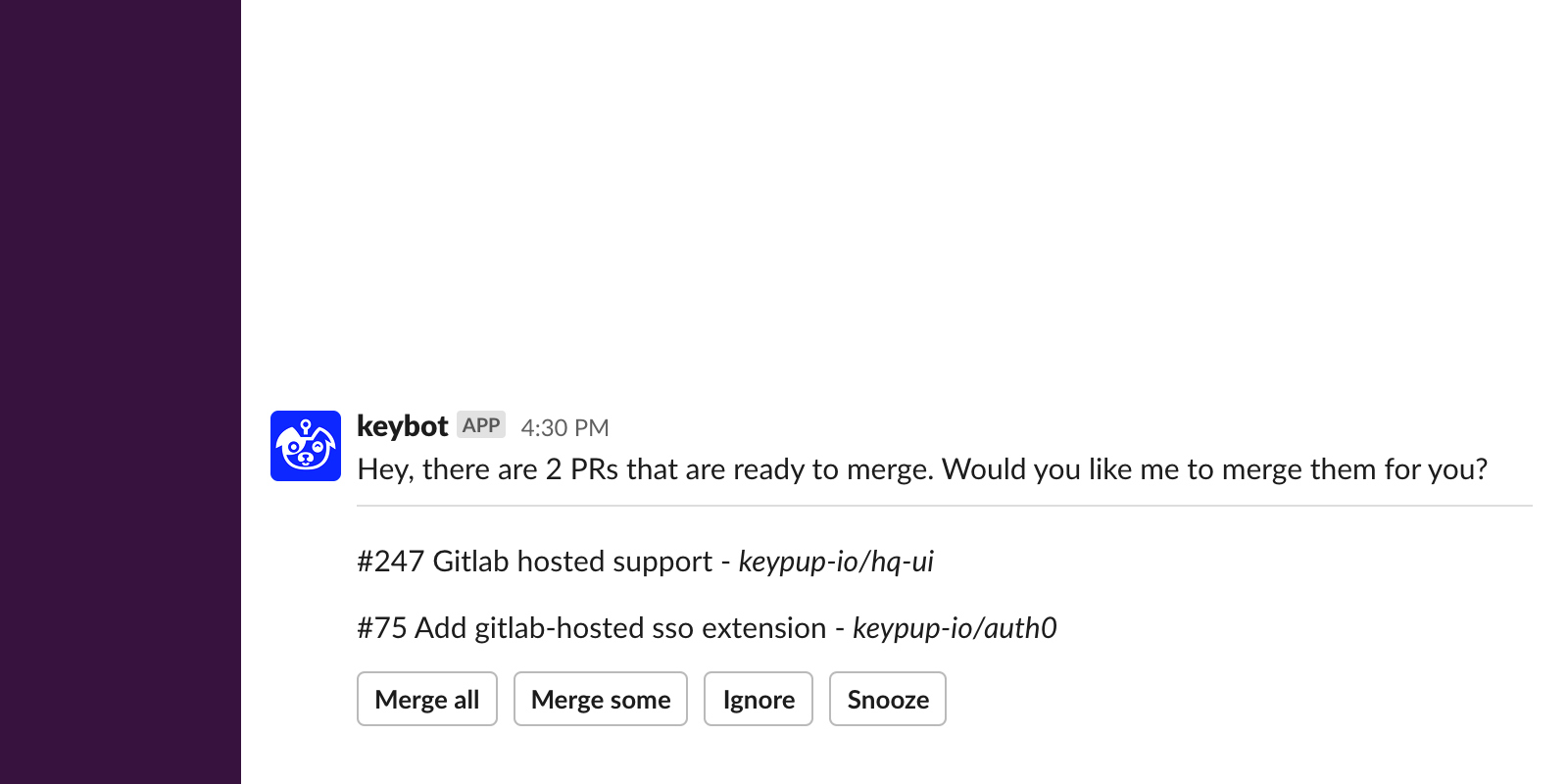Click the #247 Gitlab hosted support PR title
Image resolution: width=1568 pixels, height=784 pixels.
534,562
